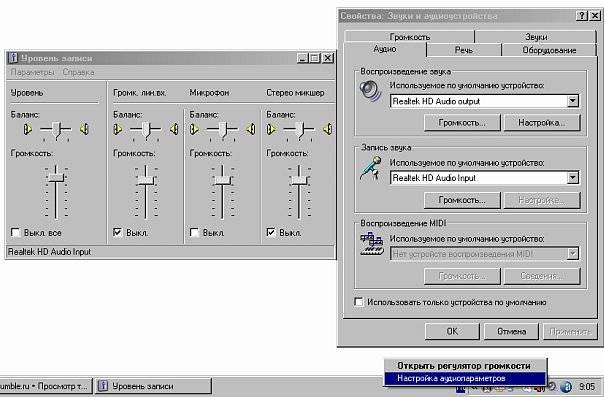Viewport: 604px width, 397px height.
Task: Check Выкл. under Микрофон
Action: 194,233
